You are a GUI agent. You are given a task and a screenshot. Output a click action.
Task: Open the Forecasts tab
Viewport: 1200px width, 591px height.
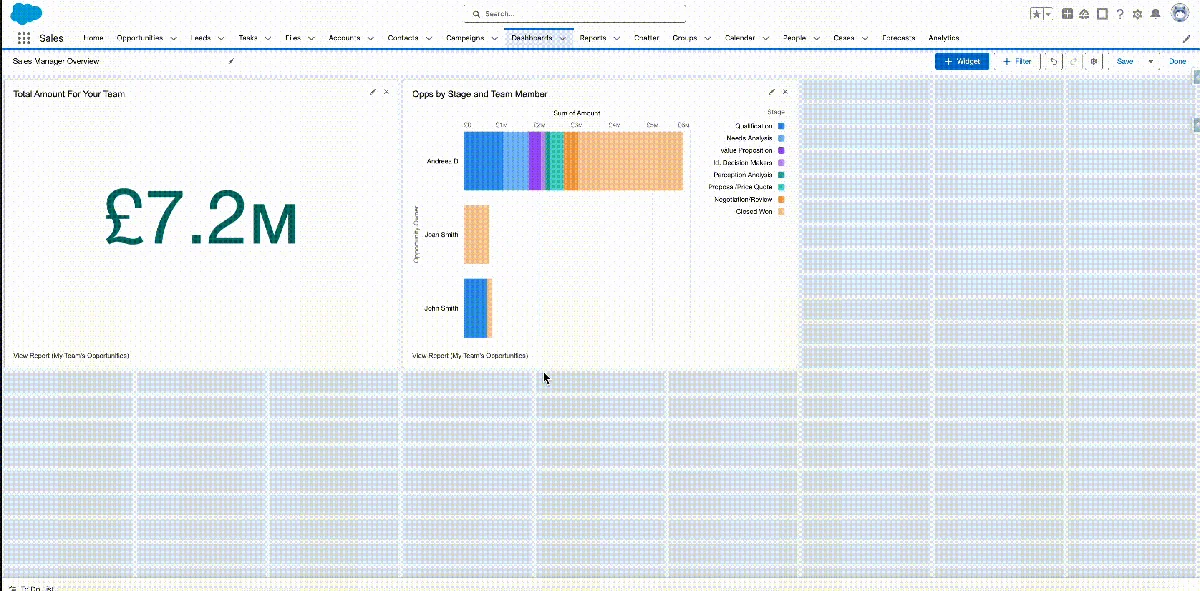899,38
